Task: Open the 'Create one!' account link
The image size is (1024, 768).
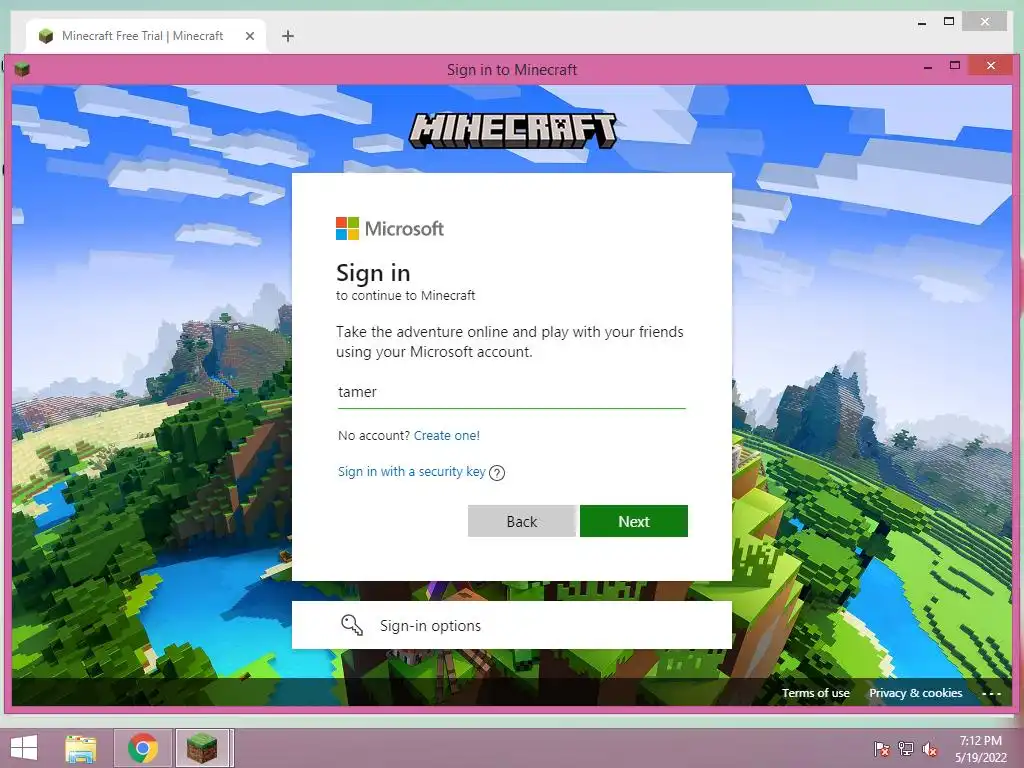Action: 447,436
